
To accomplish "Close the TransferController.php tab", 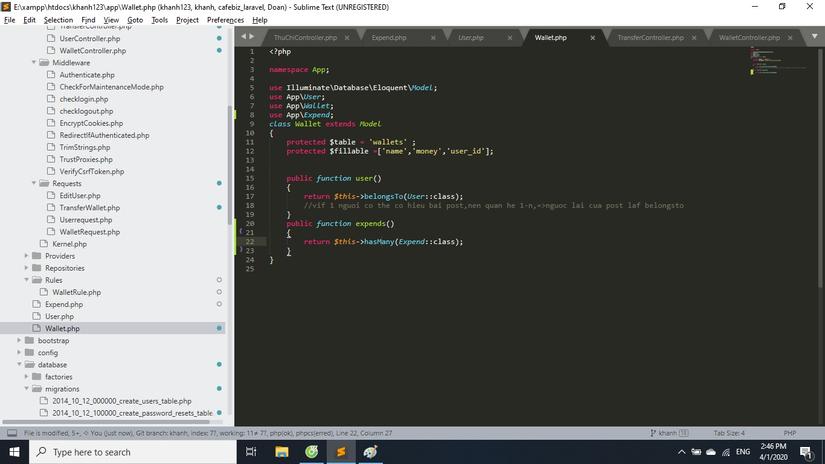I will tap(694, 38).
